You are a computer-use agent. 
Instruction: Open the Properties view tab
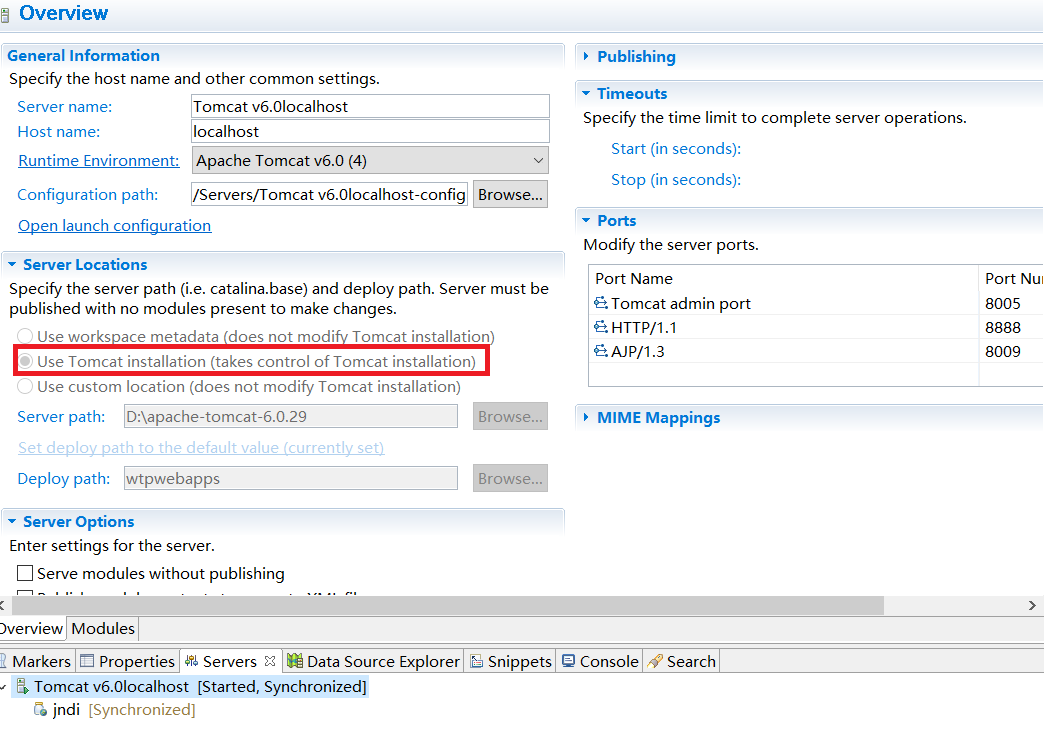pos(127,661)
